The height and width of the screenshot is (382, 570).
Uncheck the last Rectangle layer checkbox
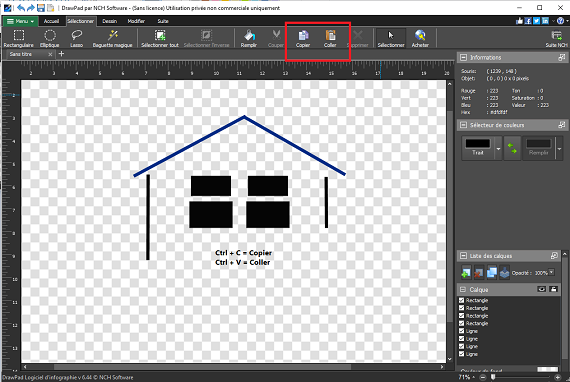[x=461, y=323]
